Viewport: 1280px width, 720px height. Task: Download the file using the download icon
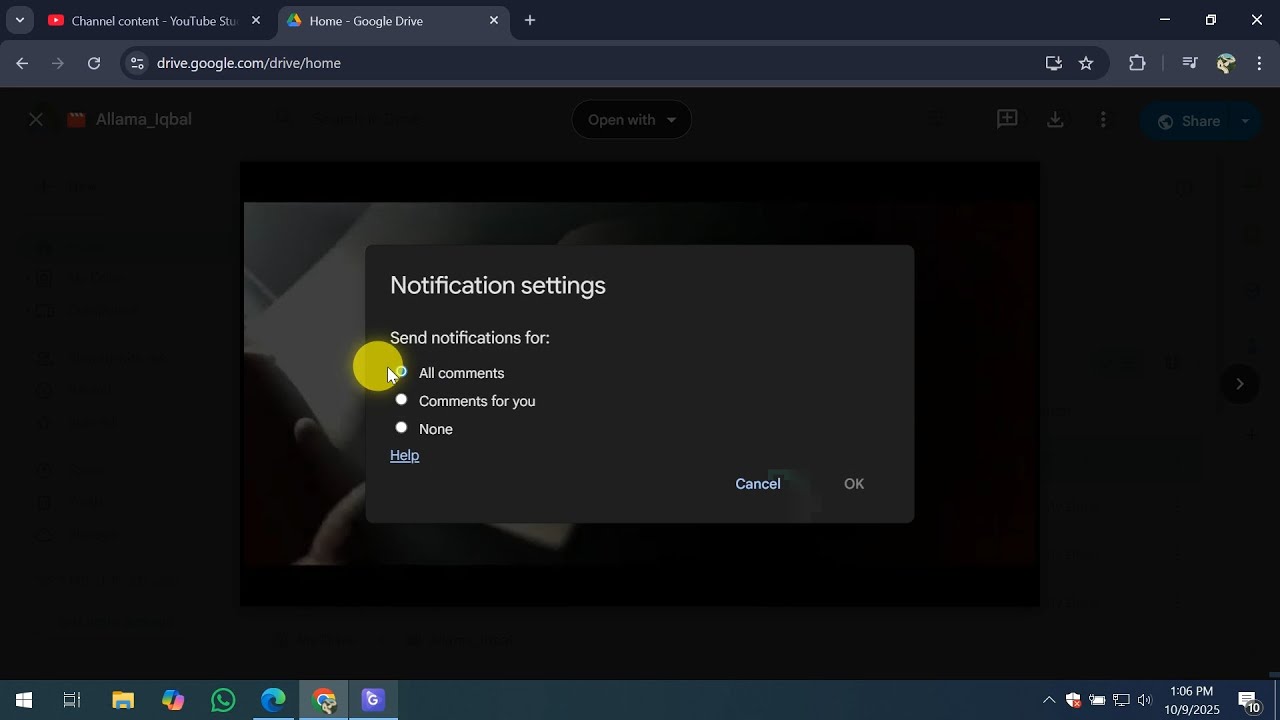[x=1055, y=120]
